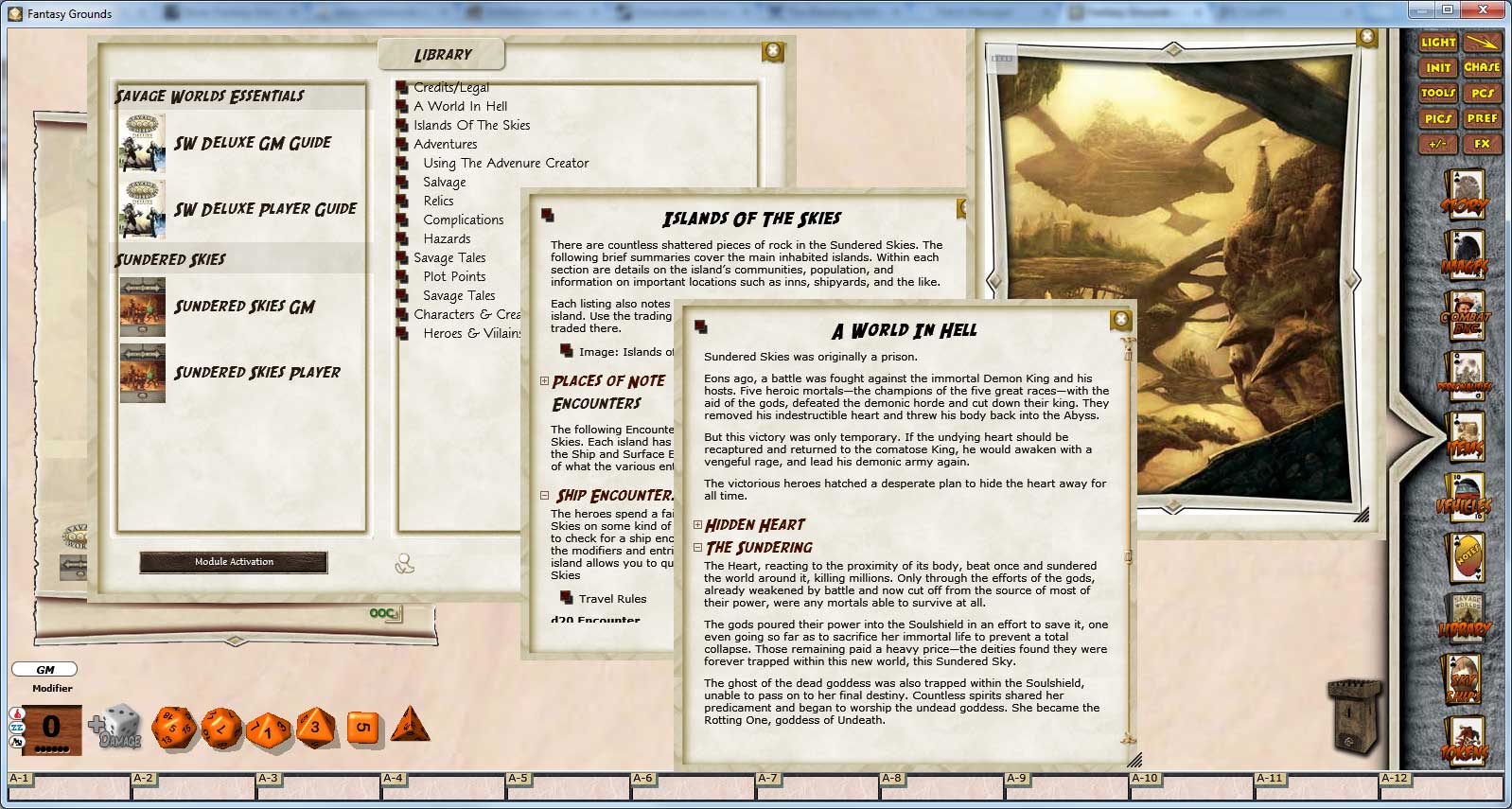This screenshot has height=809, width=1512.
Task: Pick the orange d20 die
Action: [x=176, y=729]
